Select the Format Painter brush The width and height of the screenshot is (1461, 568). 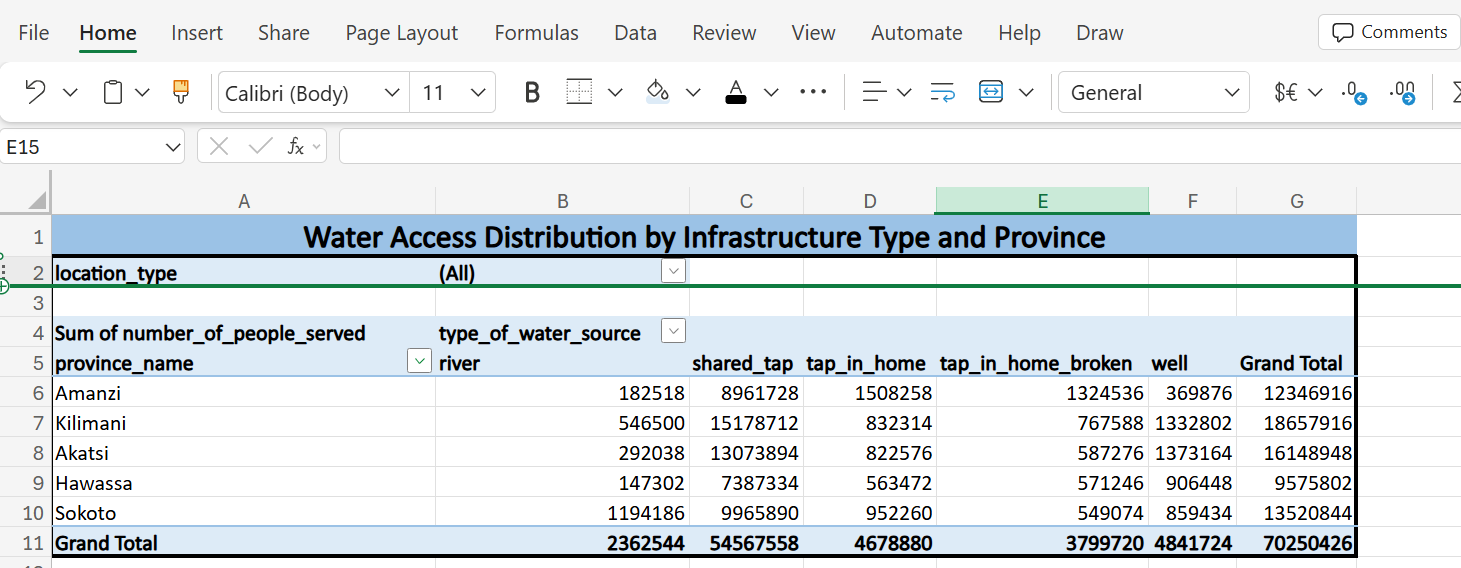coord(181,92)
